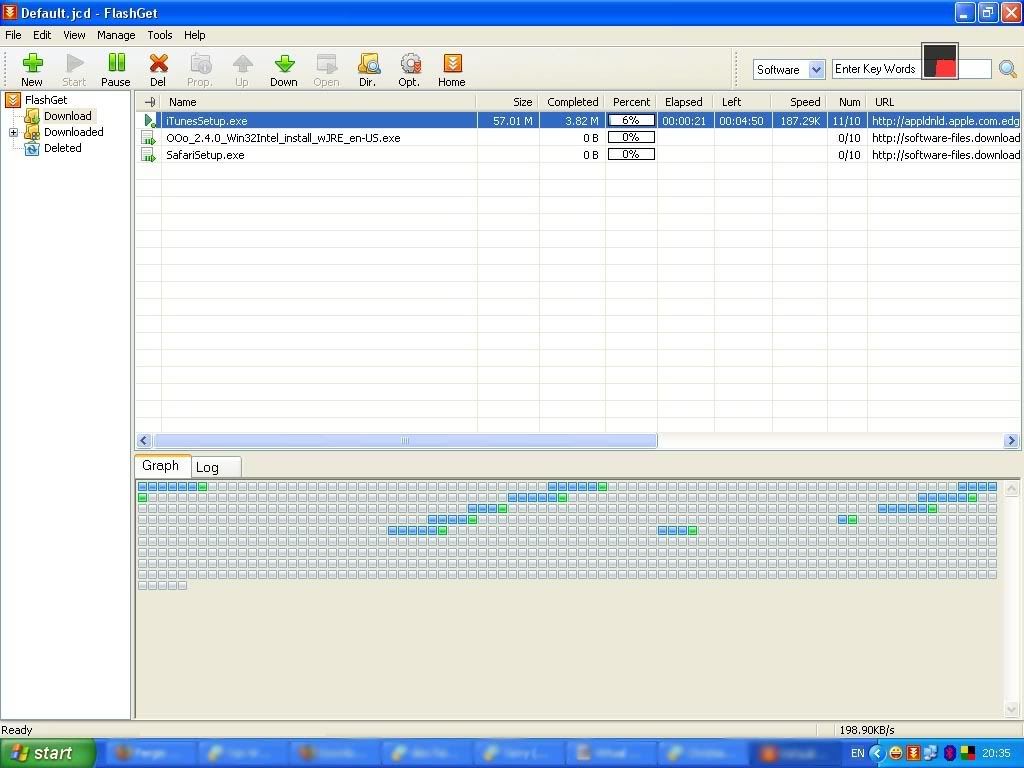The width and height of the screenshot is (1024, 768).
Task: Click the Bluetooth tray icon
Action: pos(950,753)
